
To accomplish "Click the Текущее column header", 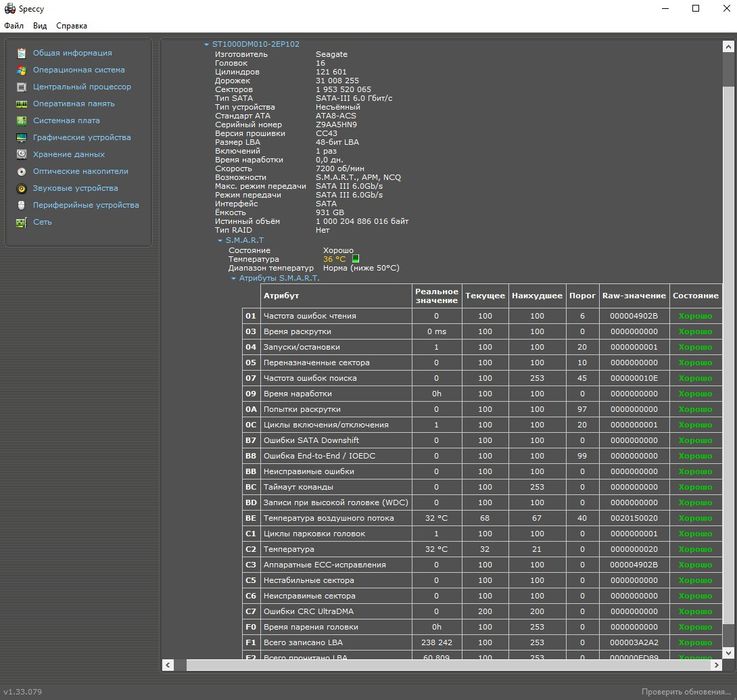I will (485, 296).
